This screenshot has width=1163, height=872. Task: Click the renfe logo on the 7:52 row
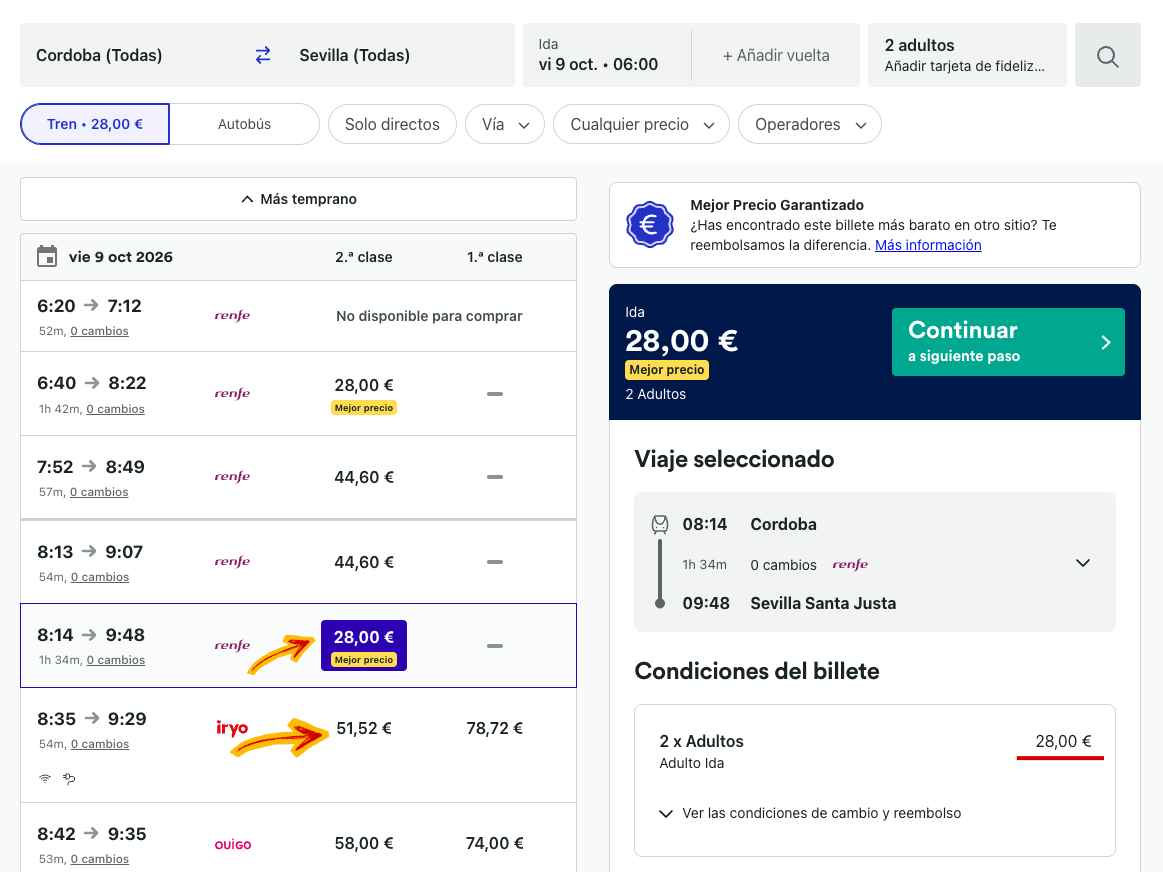[232, 476]
